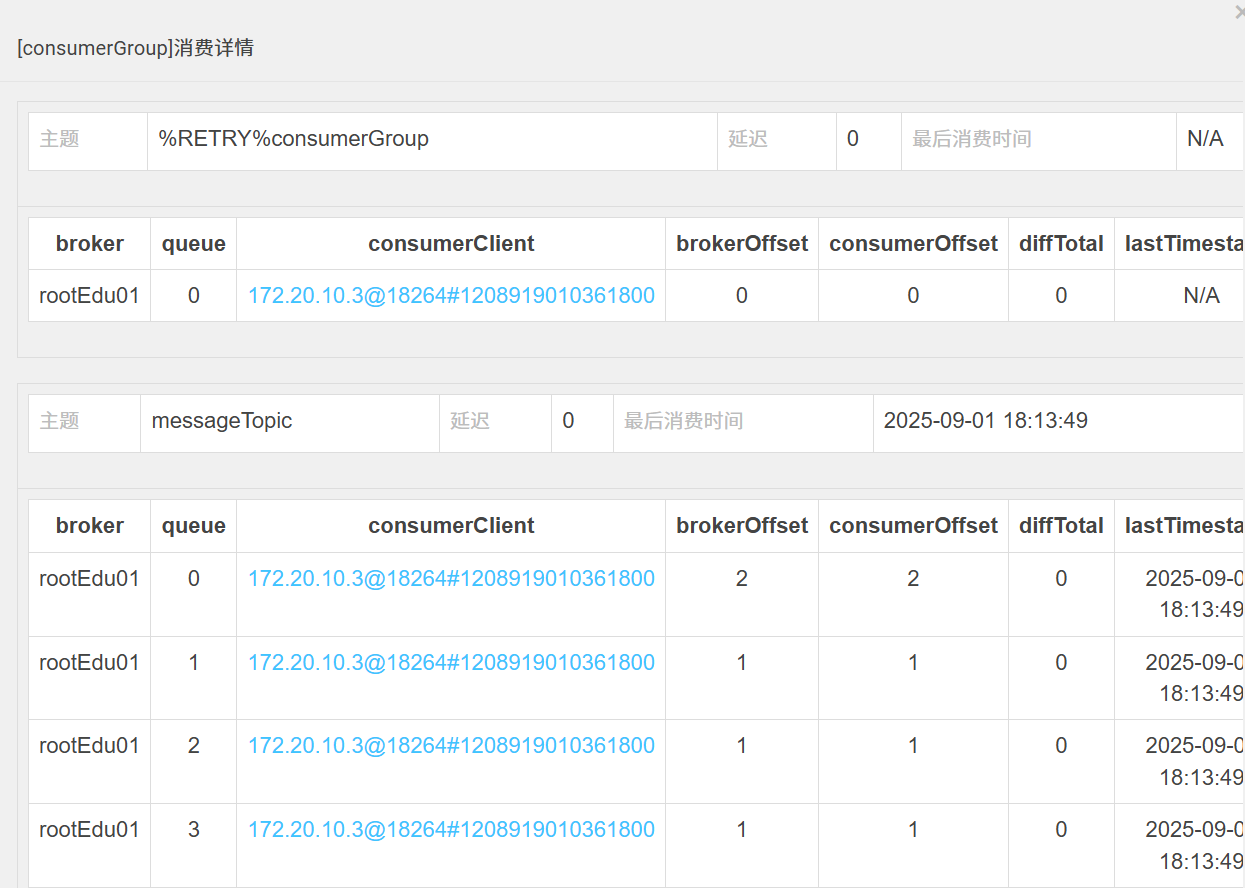Viewport: 1245px width, 888px height.
Task: Open client link for messageTopic queue 2
Action: (451, 746)
